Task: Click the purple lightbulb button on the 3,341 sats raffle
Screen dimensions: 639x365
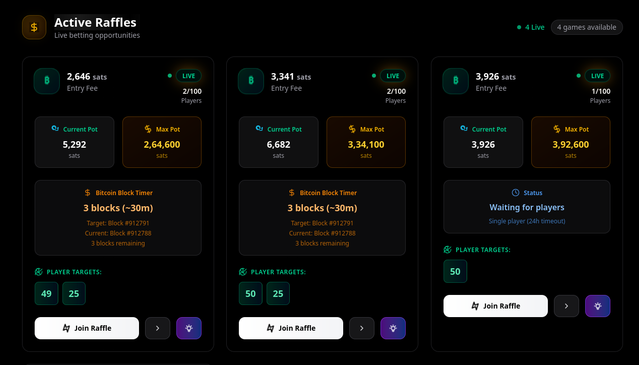Action: click(393, 328)
